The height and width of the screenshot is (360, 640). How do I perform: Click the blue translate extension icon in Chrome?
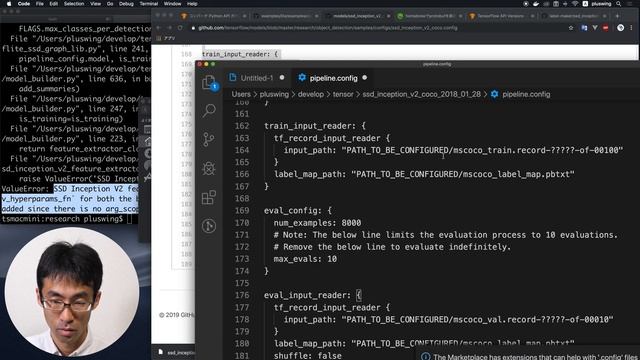584,28
